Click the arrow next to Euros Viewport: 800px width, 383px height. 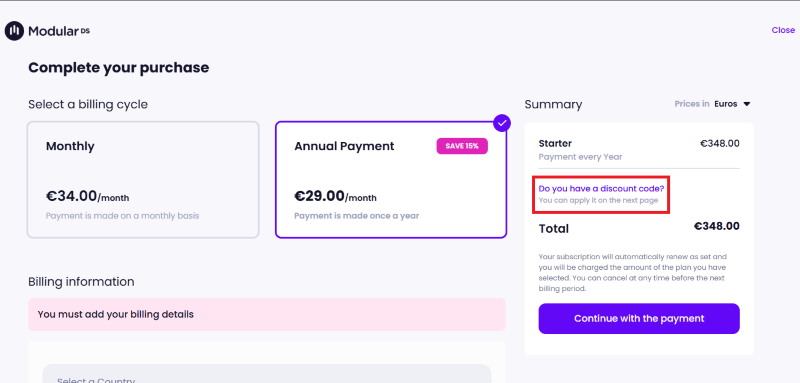pyautogui.click(x=746, y=104)
